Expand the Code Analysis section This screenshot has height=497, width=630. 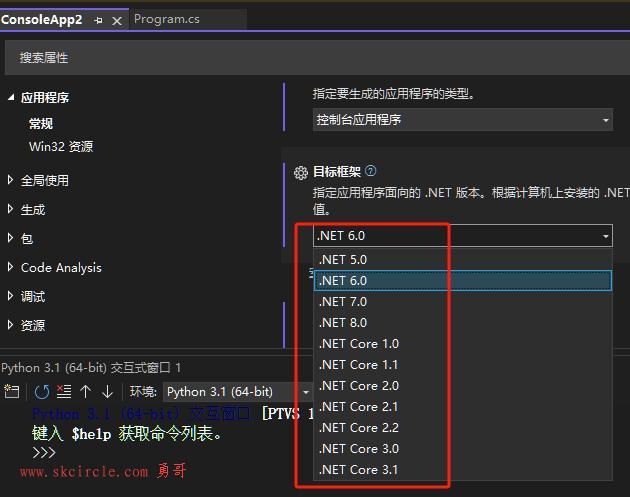click(x=10, y=267)
